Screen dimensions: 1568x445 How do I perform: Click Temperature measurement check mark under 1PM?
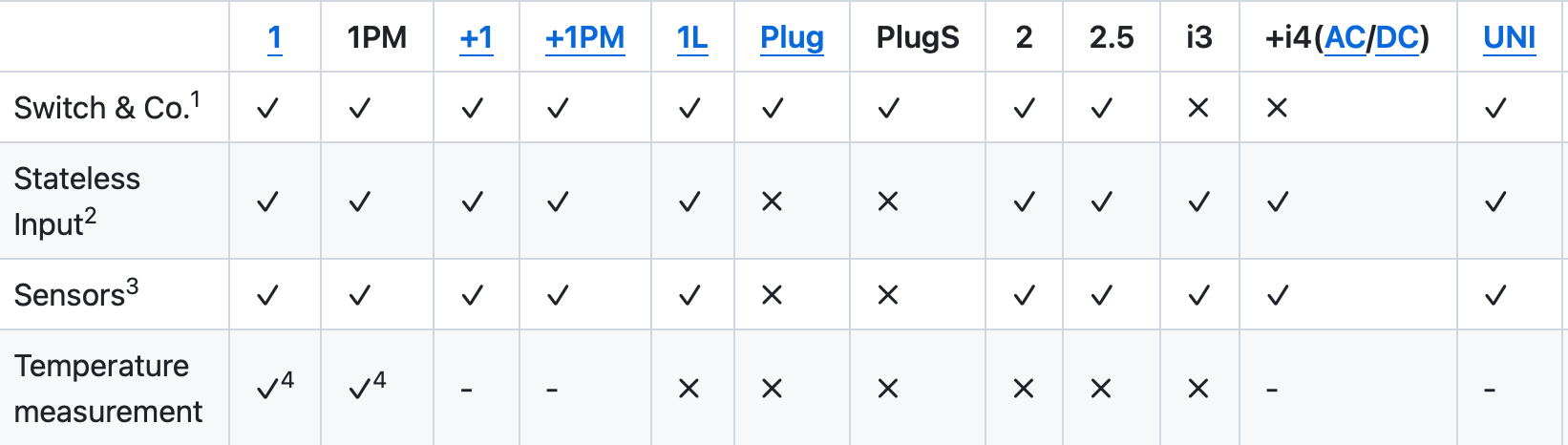[361, 389]
